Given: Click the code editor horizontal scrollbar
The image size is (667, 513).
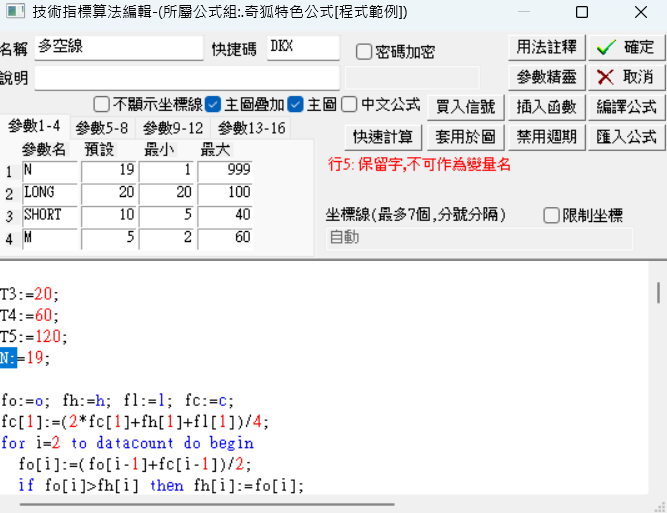Looking at the screenshot, I should (x=207, y=504).
